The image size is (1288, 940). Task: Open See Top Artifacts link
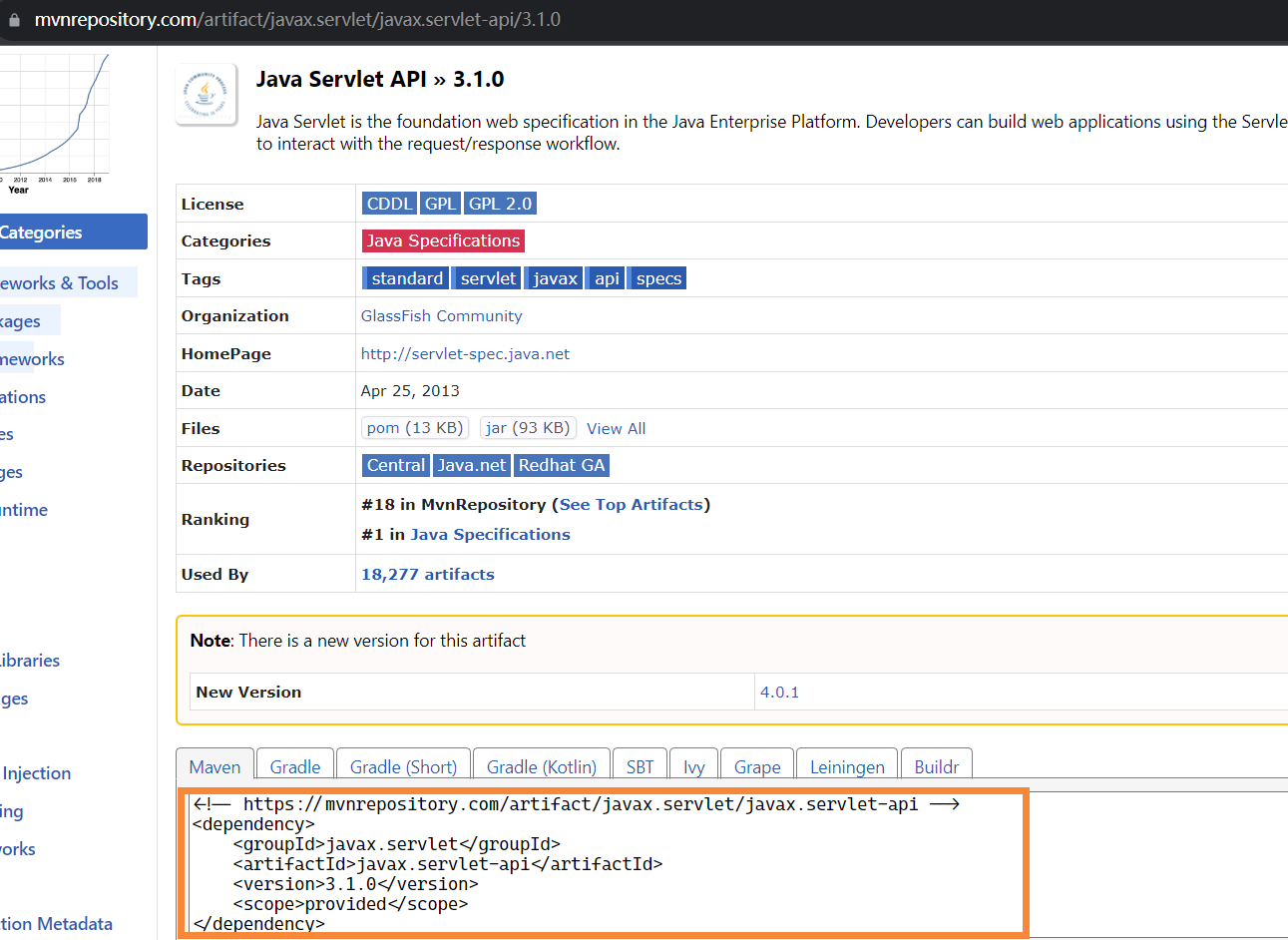click(x=631, y=505)
